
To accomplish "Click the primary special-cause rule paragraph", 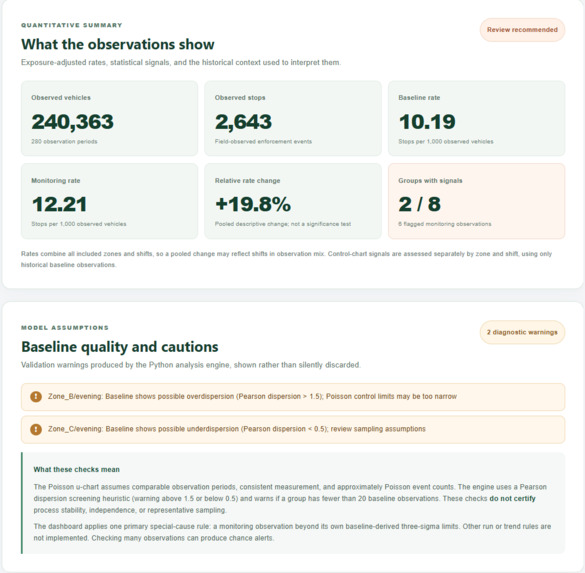I will [292, 532].
